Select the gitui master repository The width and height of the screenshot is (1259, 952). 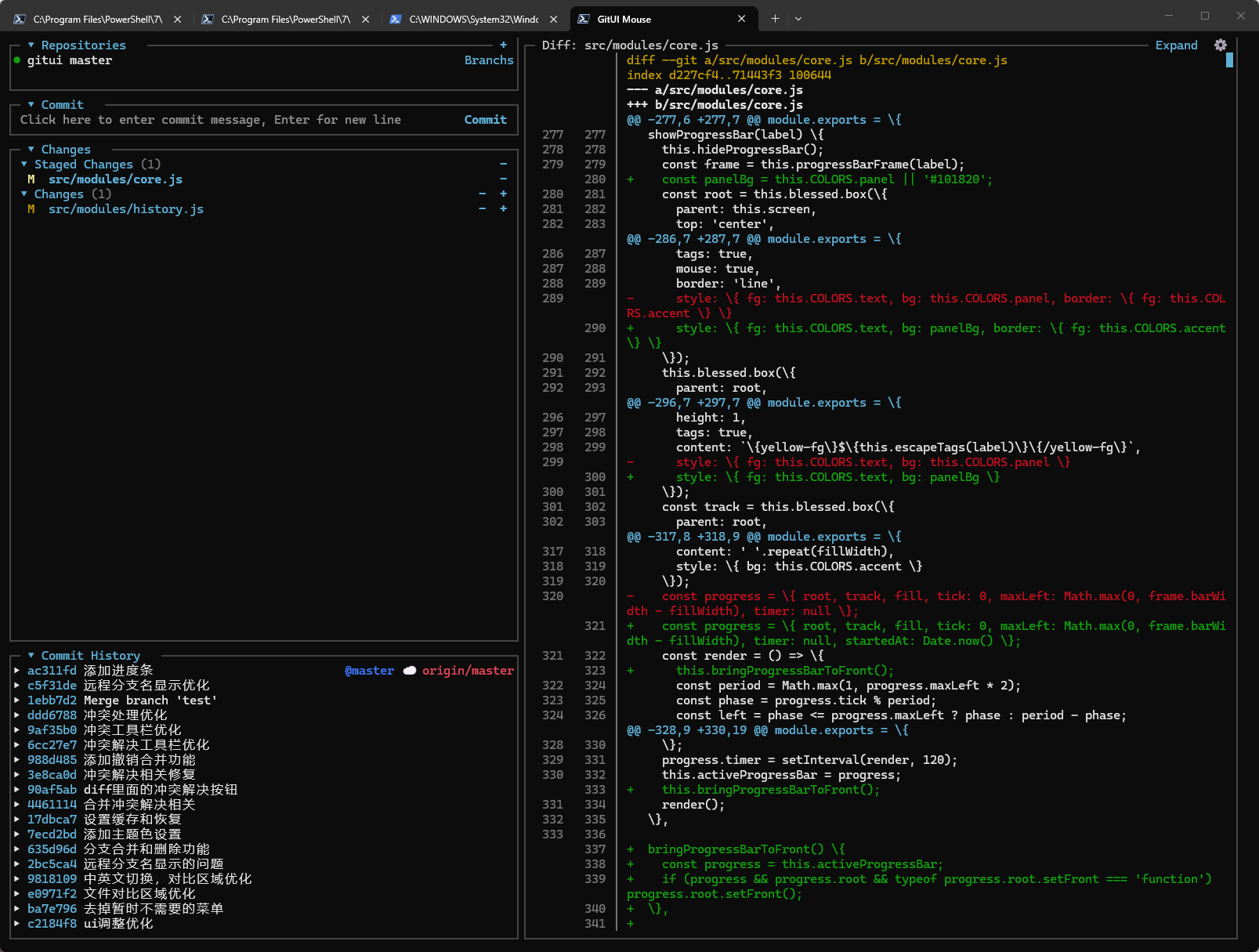tap(70, 60)
